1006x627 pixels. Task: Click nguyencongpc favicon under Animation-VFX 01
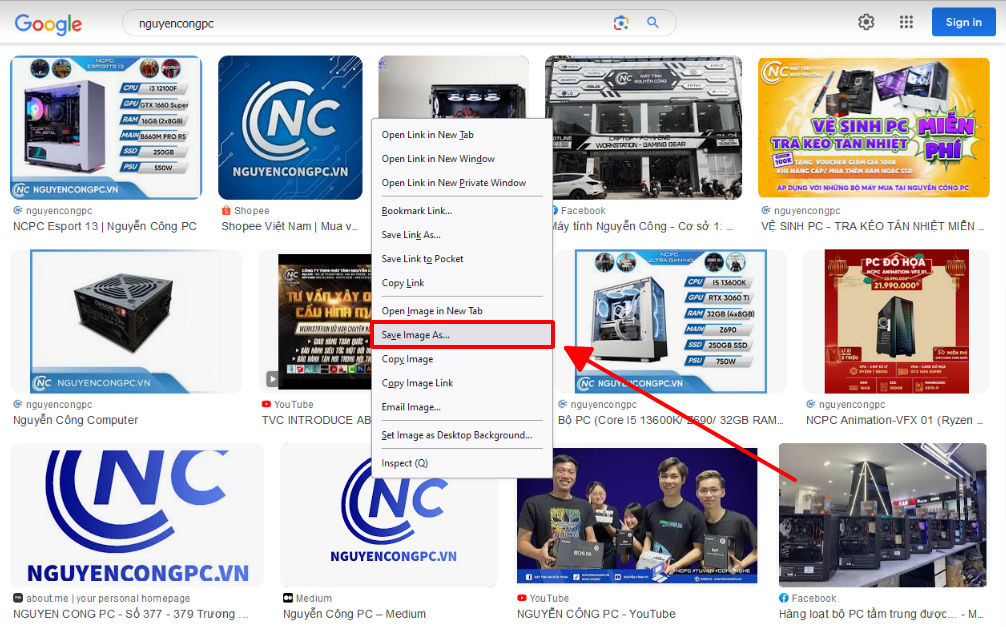pos(811,404)
